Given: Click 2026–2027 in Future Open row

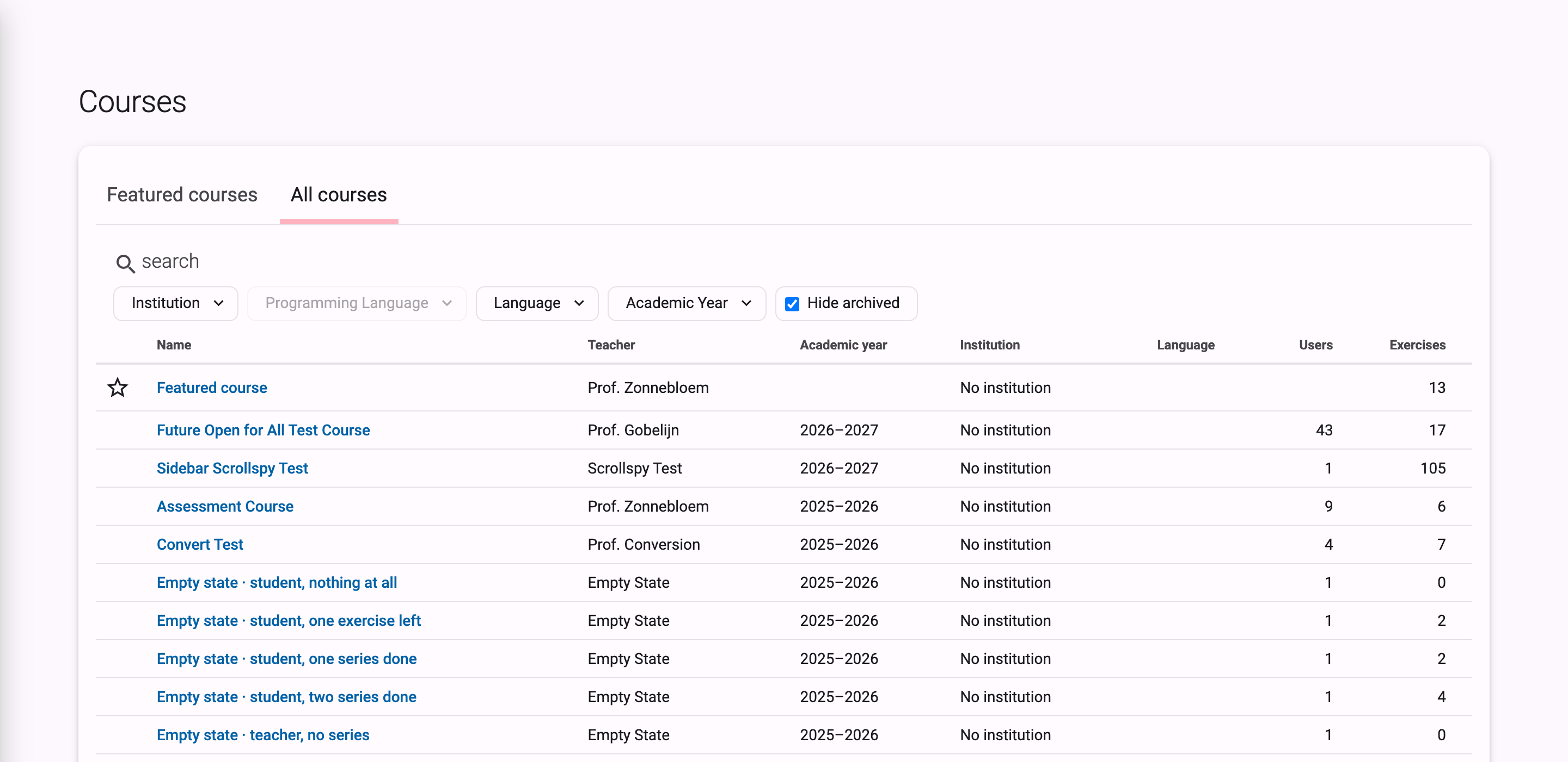Looking at the screenshot, I should coord(839,431).
